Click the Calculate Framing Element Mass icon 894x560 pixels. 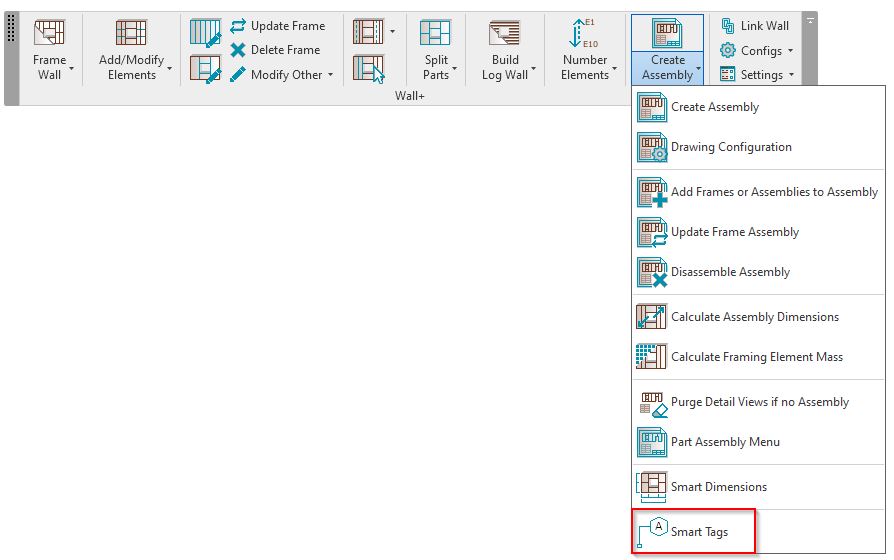pos(651,356)
